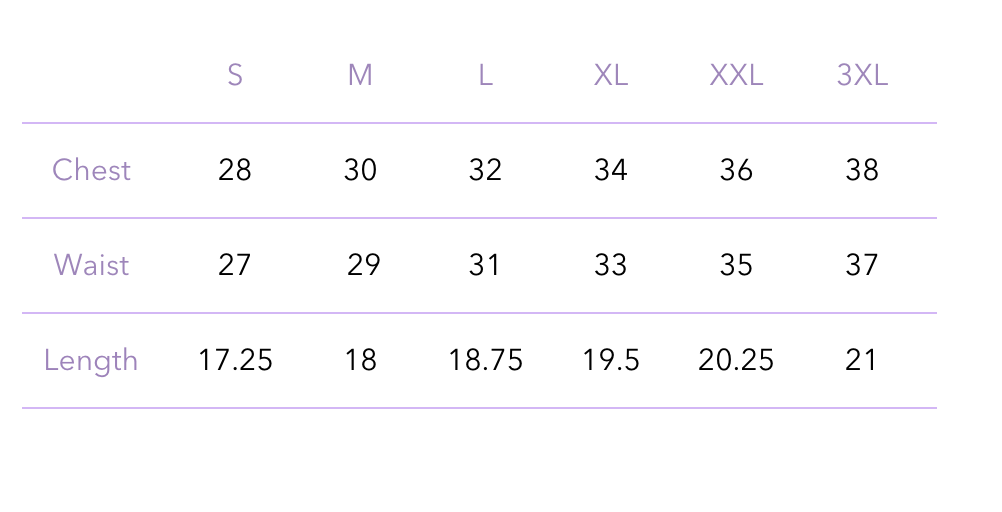Click the L size column header
The image size is (1002, 512).
pos(485,76)
